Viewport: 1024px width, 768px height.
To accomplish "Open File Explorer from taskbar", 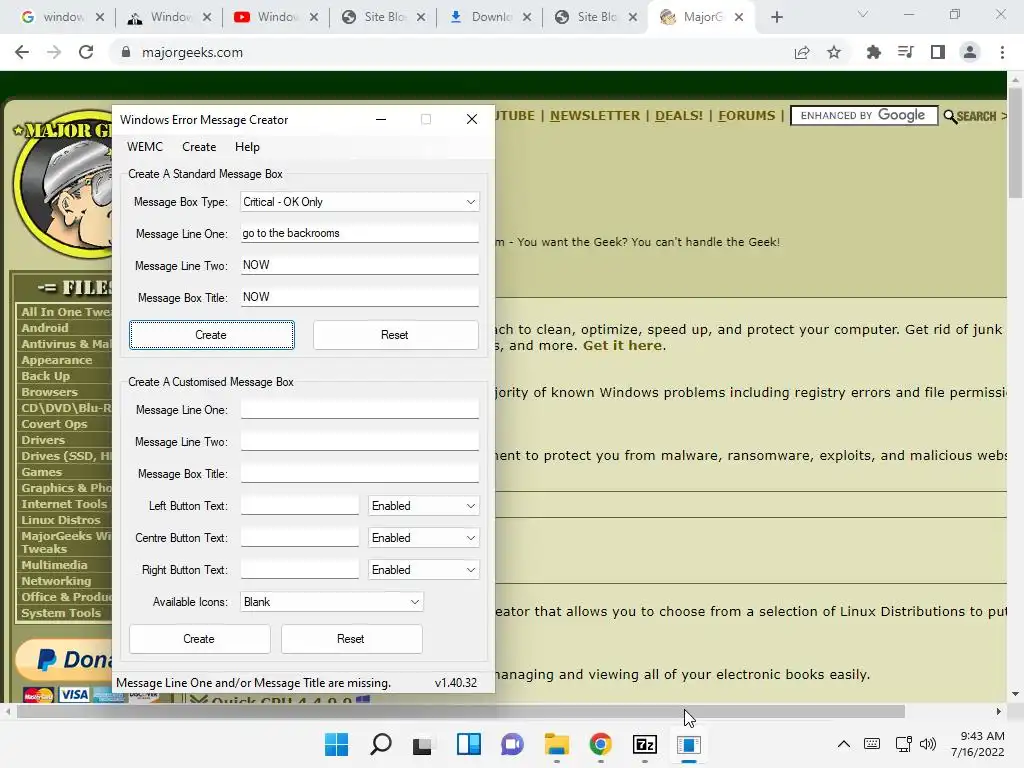I will [556, 744].
